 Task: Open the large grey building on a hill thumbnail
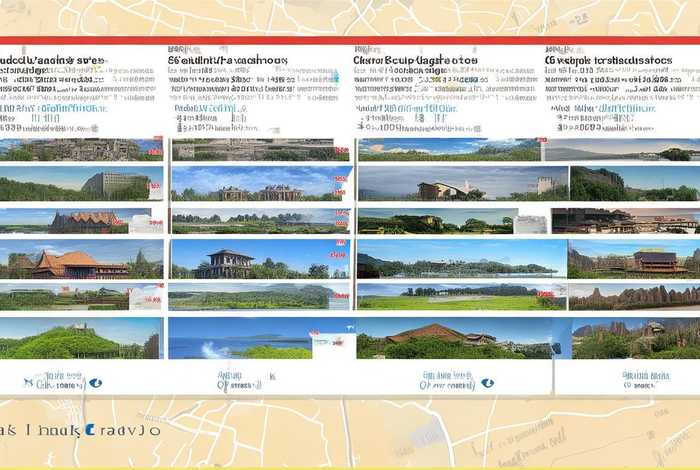(x=81, y=183)
